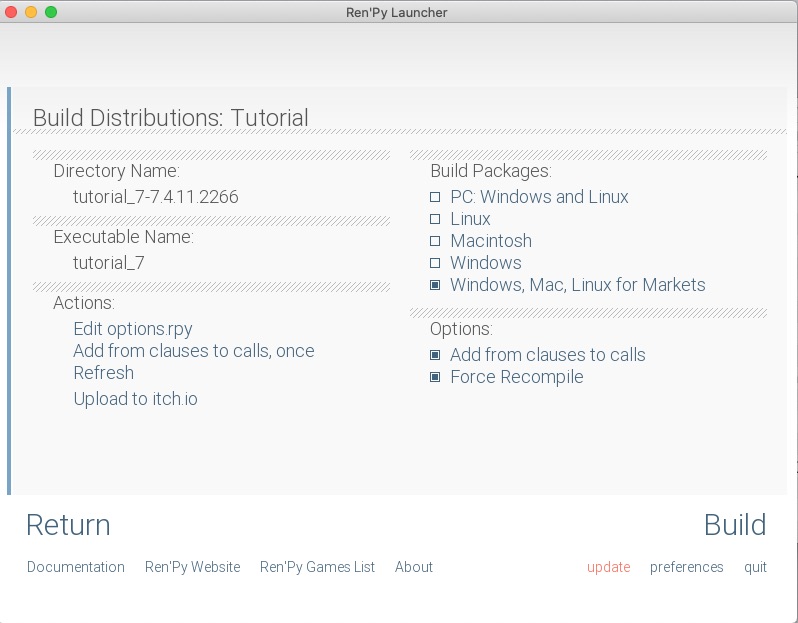The image size is (798, 623).
Task: Maximize the launcher with the green button
Action: (51, 12)
